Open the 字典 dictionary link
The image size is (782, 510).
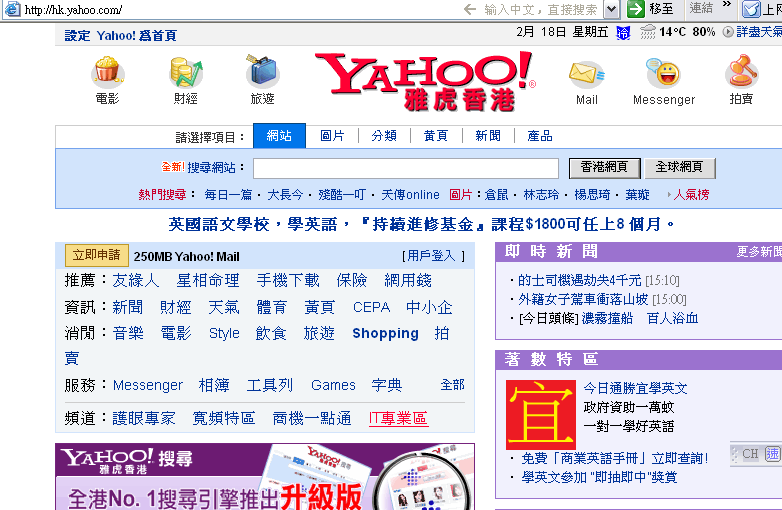click(387, 385)
